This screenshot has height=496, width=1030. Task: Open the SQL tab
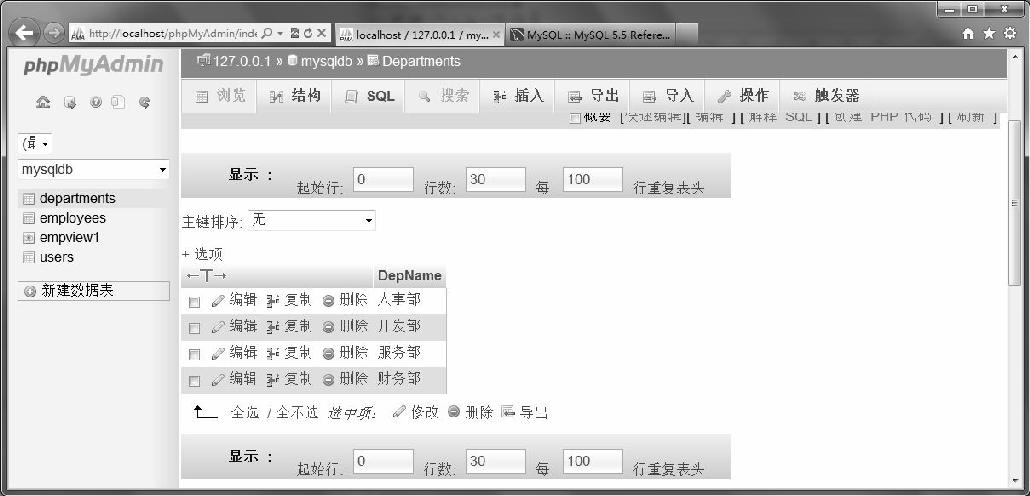click(x=369, y=97)
